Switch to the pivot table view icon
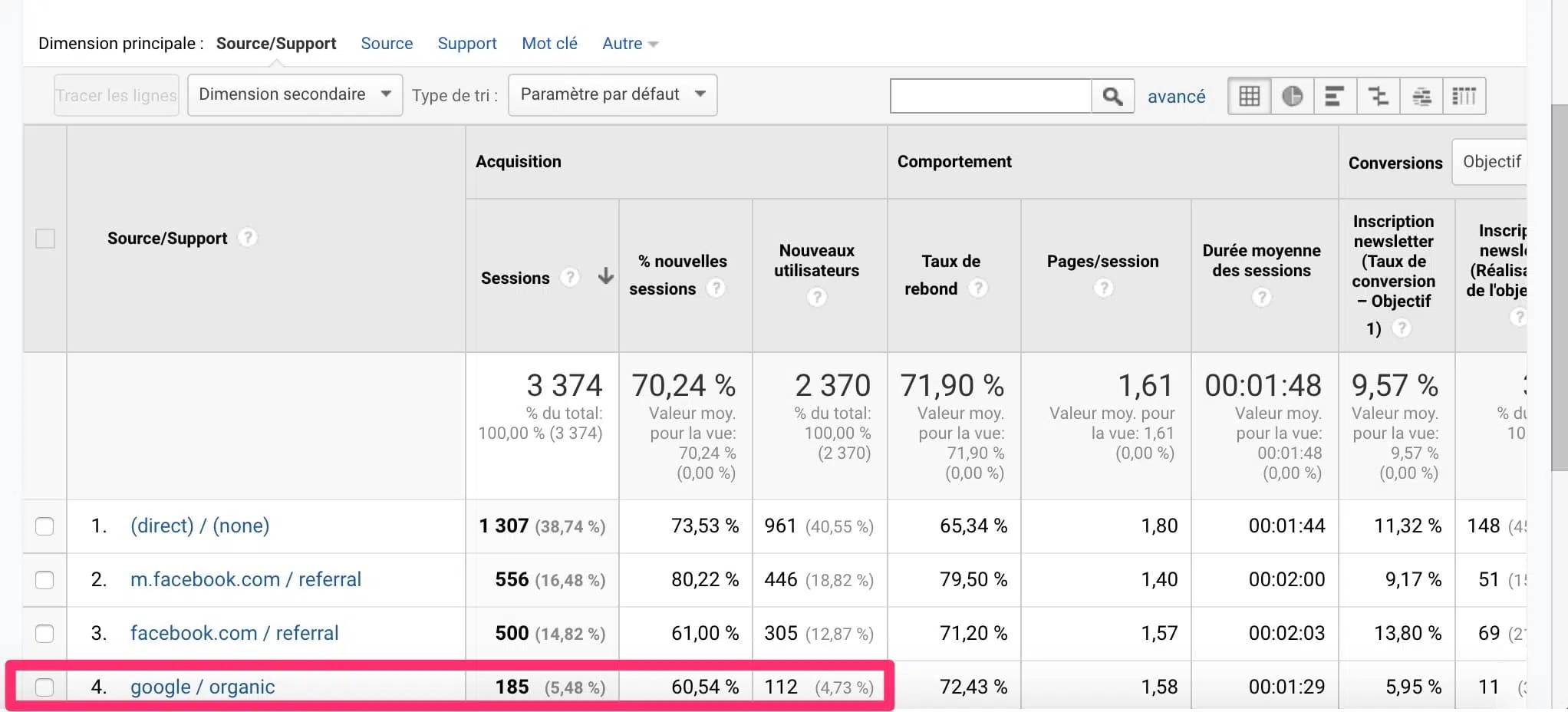 pos(1464,96)
